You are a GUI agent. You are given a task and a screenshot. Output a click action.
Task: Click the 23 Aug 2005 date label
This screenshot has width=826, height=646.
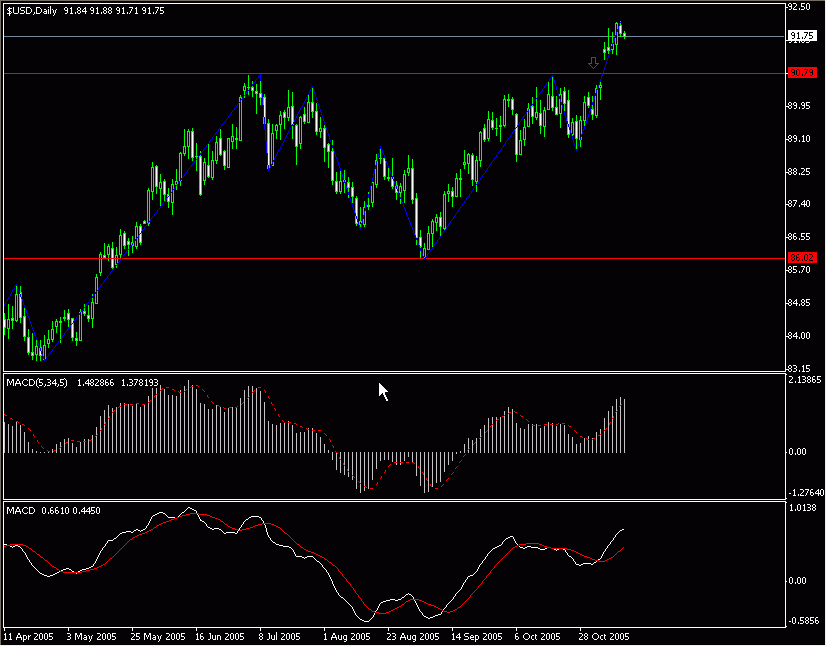tap(415, 636)
